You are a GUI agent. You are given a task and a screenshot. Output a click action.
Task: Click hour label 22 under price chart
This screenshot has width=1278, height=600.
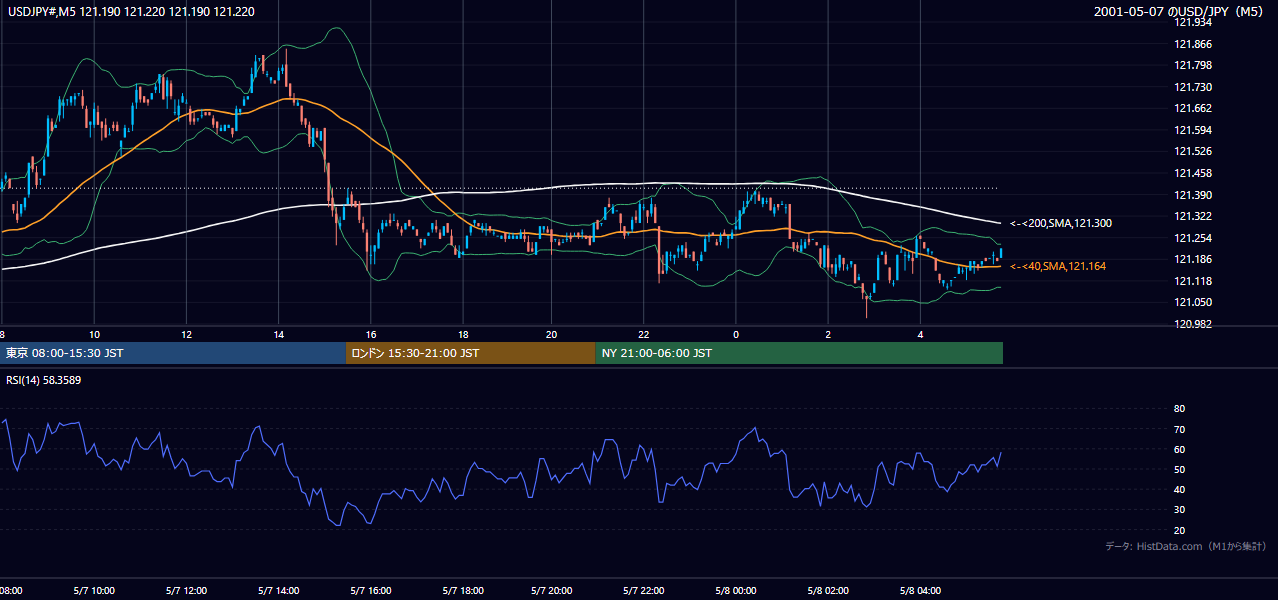tap(644, 334)
